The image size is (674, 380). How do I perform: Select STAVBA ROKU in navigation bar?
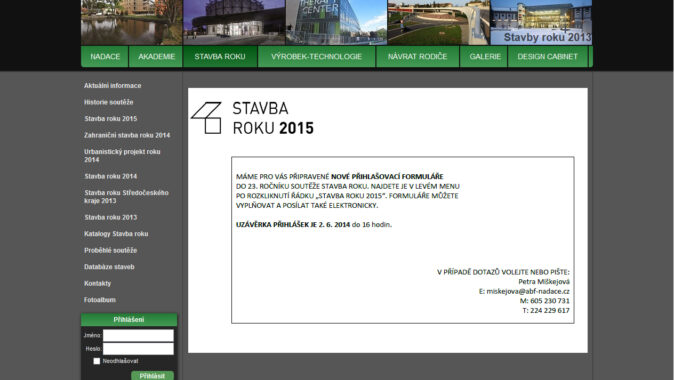click(220, 57)
